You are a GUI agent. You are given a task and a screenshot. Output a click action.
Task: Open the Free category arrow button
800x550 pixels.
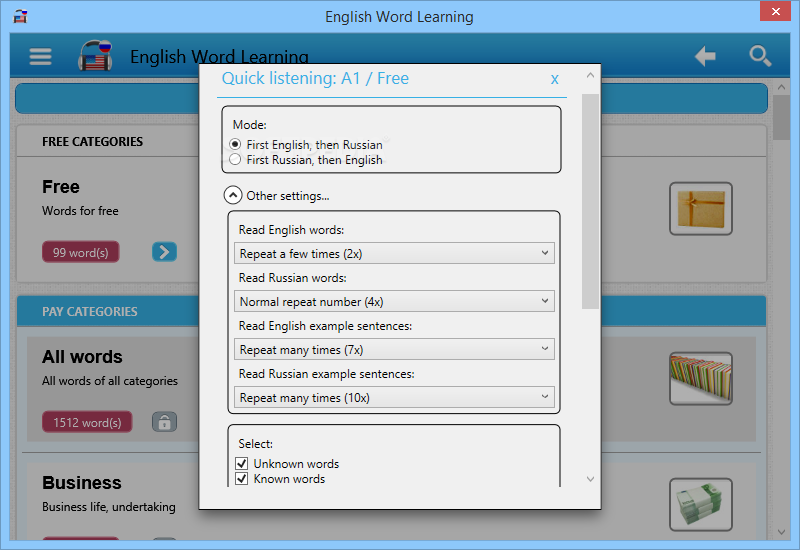(164, 252)
